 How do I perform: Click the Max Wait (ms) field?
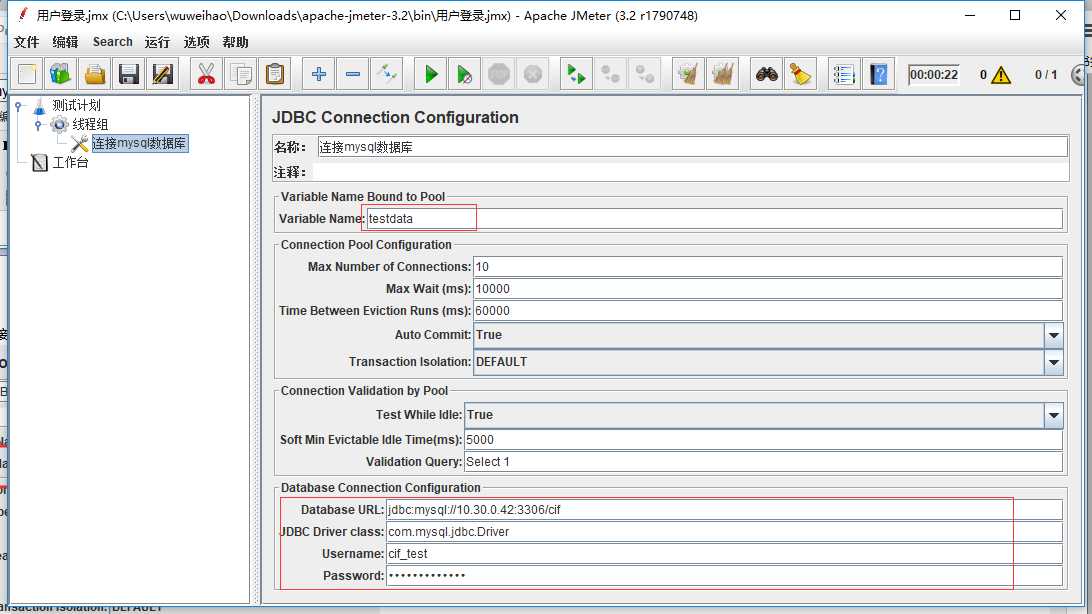pyautogui.click(x=767, y=289)
